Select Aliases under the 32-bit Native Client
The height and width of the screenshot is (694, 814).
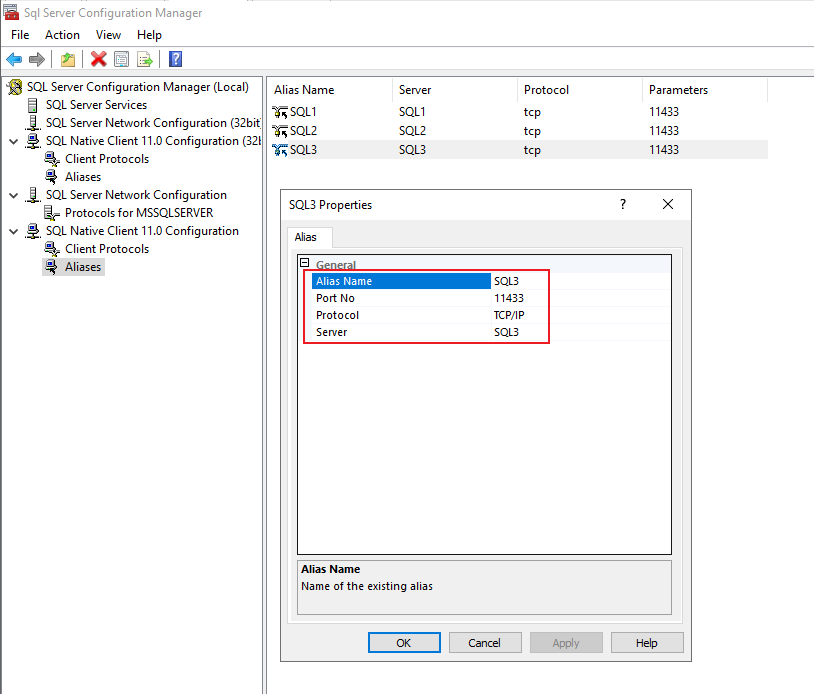83,177
